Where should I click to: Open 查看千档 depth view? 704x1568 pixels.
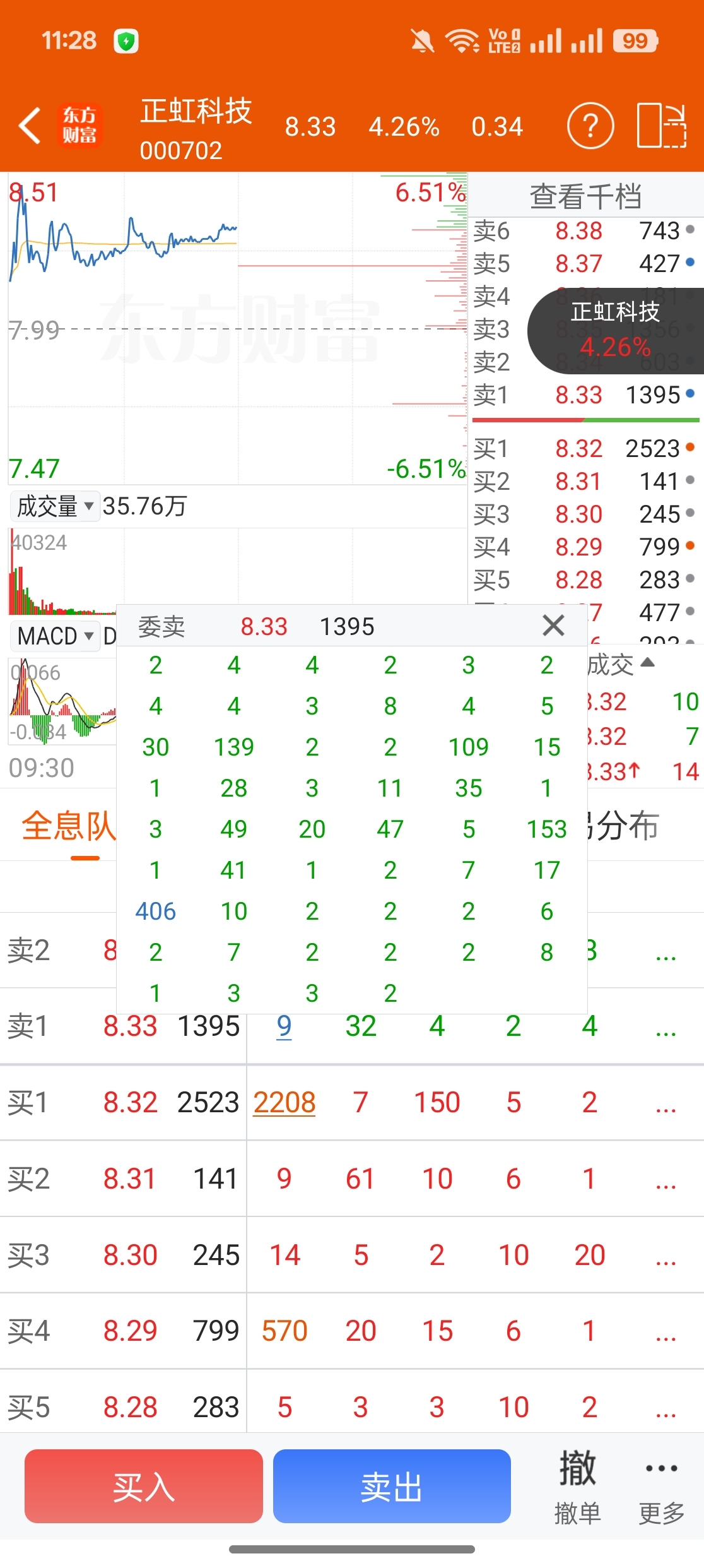(585, 196)
